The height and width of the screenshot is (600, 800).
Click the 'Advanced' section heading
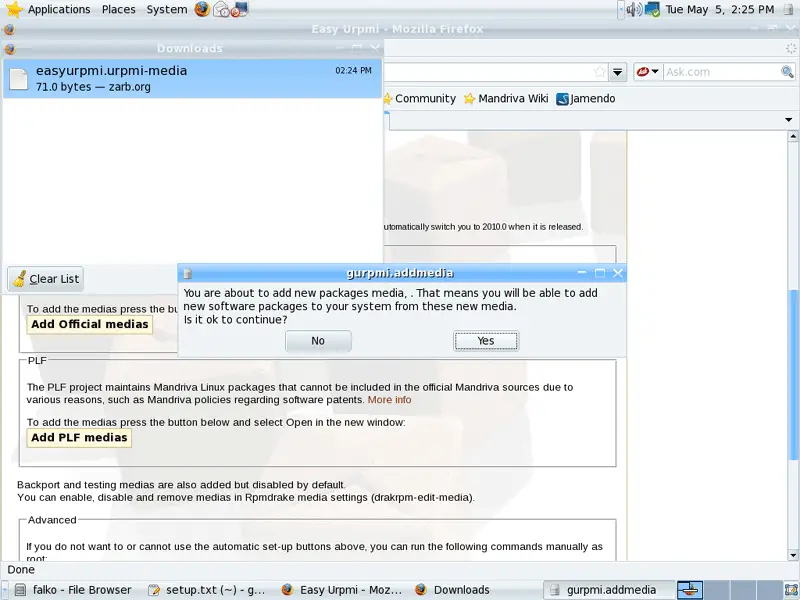(x=52, y=520)
